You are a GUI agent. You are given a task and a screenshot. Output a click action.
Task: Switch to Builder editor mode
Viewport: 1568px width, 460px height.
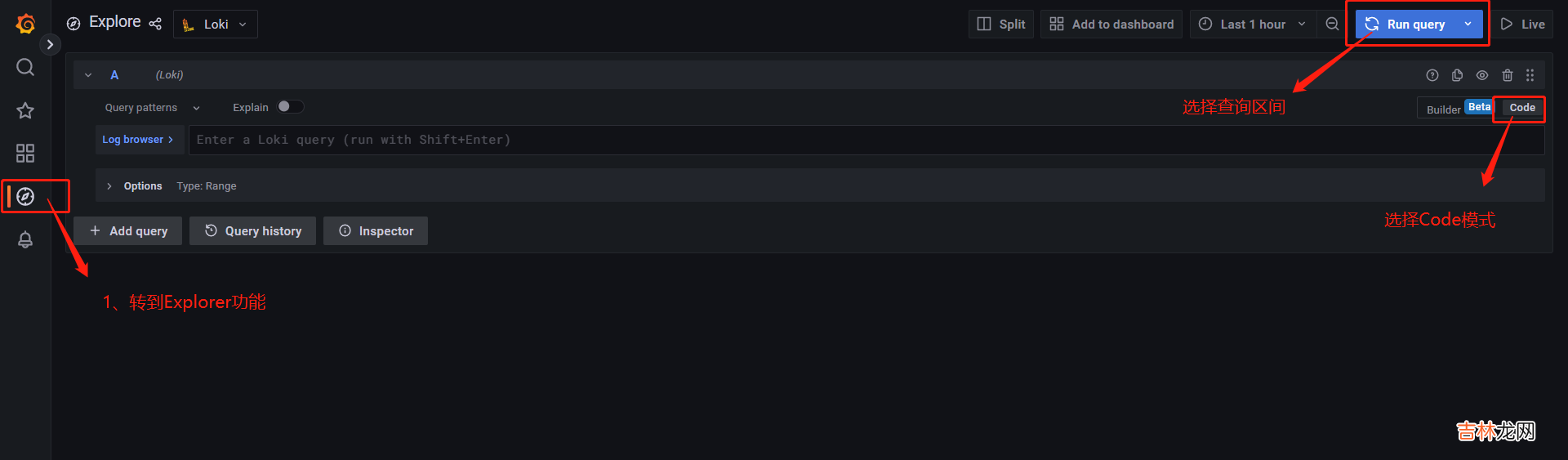coord(1443,109)
